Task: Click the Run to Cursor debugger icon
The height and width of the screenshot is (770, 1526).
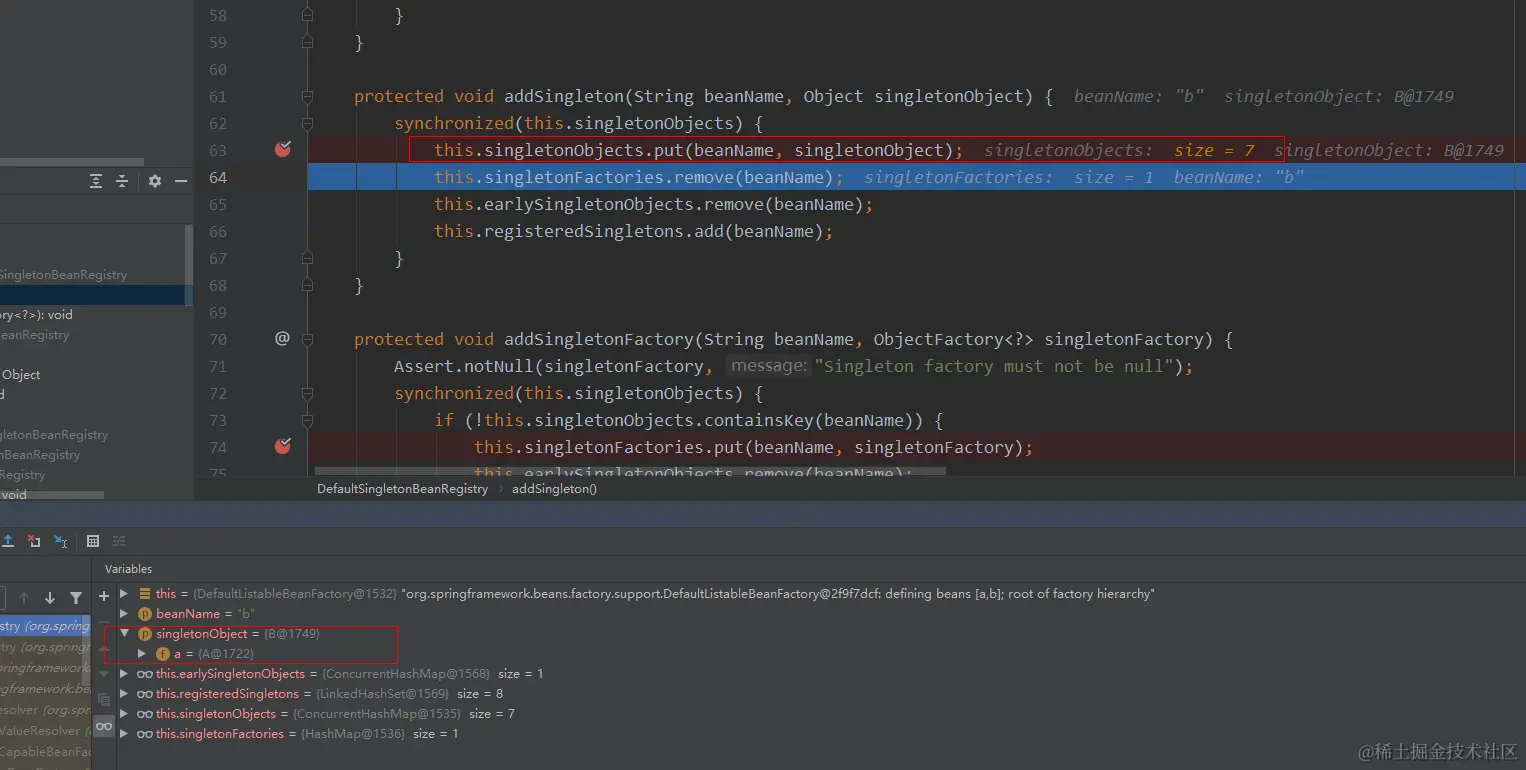Action: point(61,541)
